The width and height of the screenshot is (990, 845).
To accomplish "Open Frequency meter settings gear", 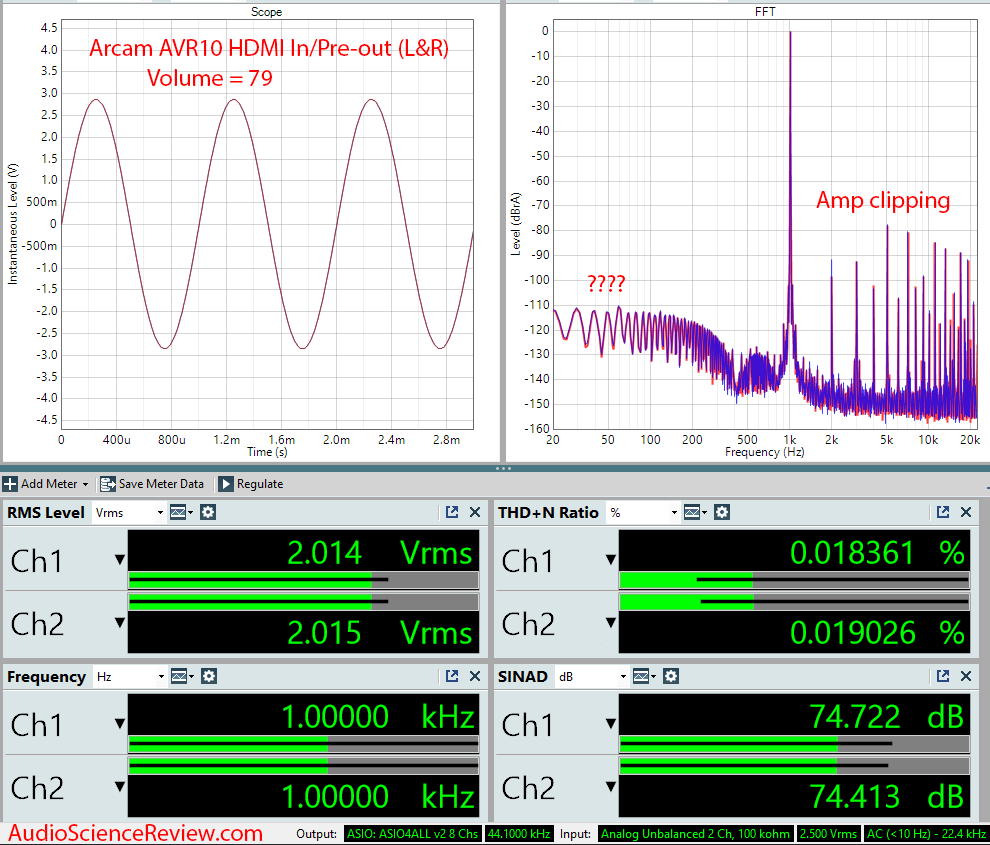I will 209,676.
